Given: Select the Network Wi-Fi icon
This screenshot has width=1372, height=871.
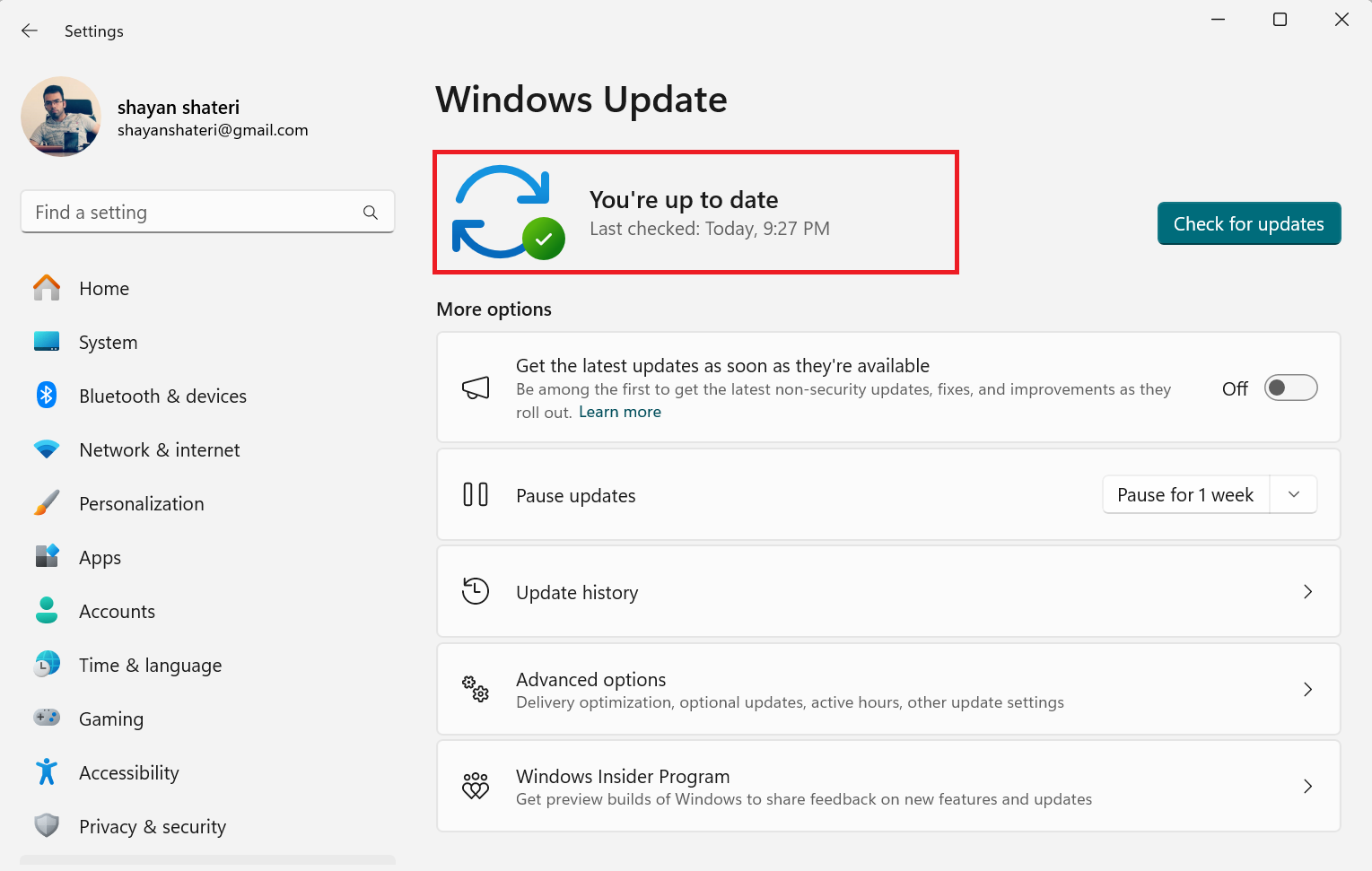Looking at the screenshot, I should pyautogui.click(x=47, y=449).
